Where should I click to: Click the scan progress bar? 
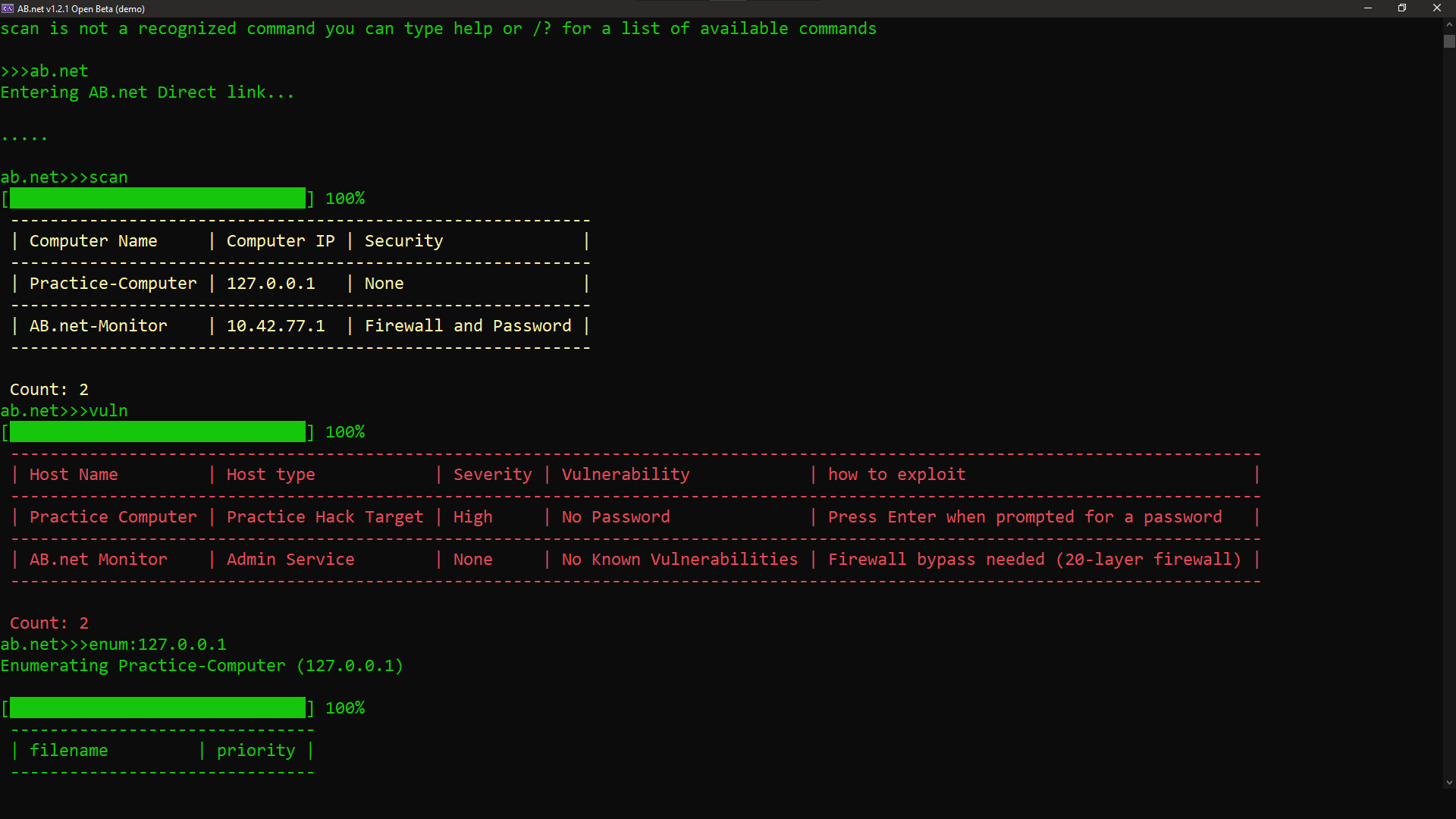tap(157, 199)
